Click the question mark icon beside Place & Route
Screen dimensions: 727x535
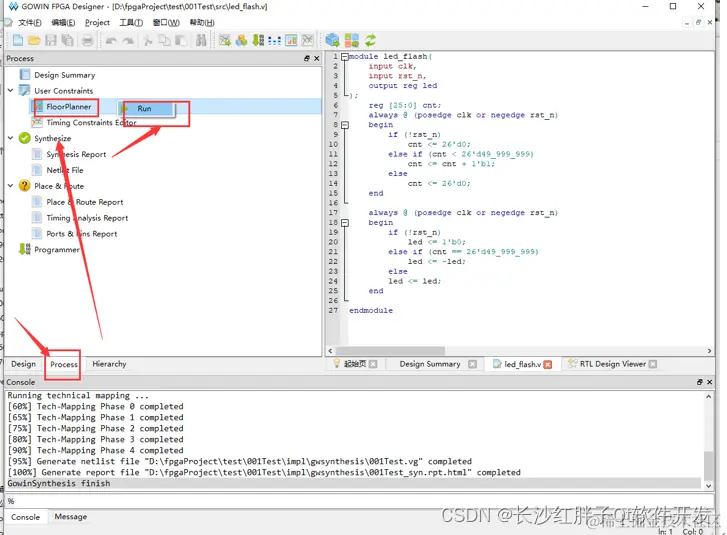coord(25,186)
